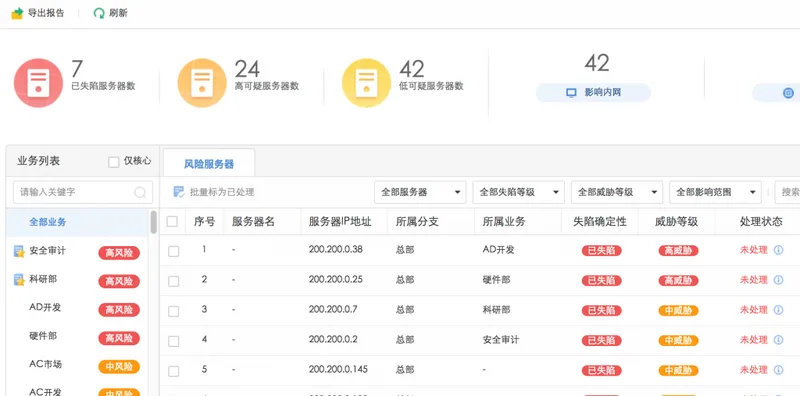800x396 pixels.
Task: Click 未处理 link in row 5
Action: (x=754, y=369)
